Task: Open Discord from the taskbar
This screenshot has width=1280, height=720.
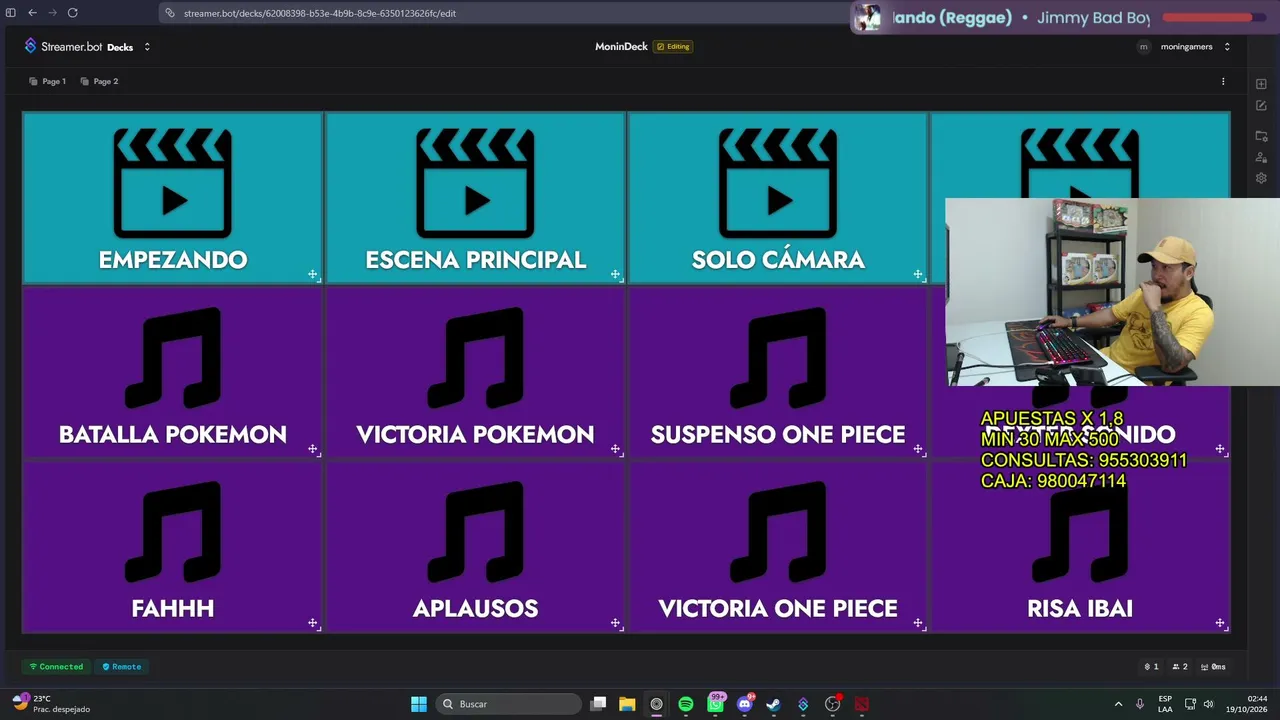Action: tap(744, 704)
